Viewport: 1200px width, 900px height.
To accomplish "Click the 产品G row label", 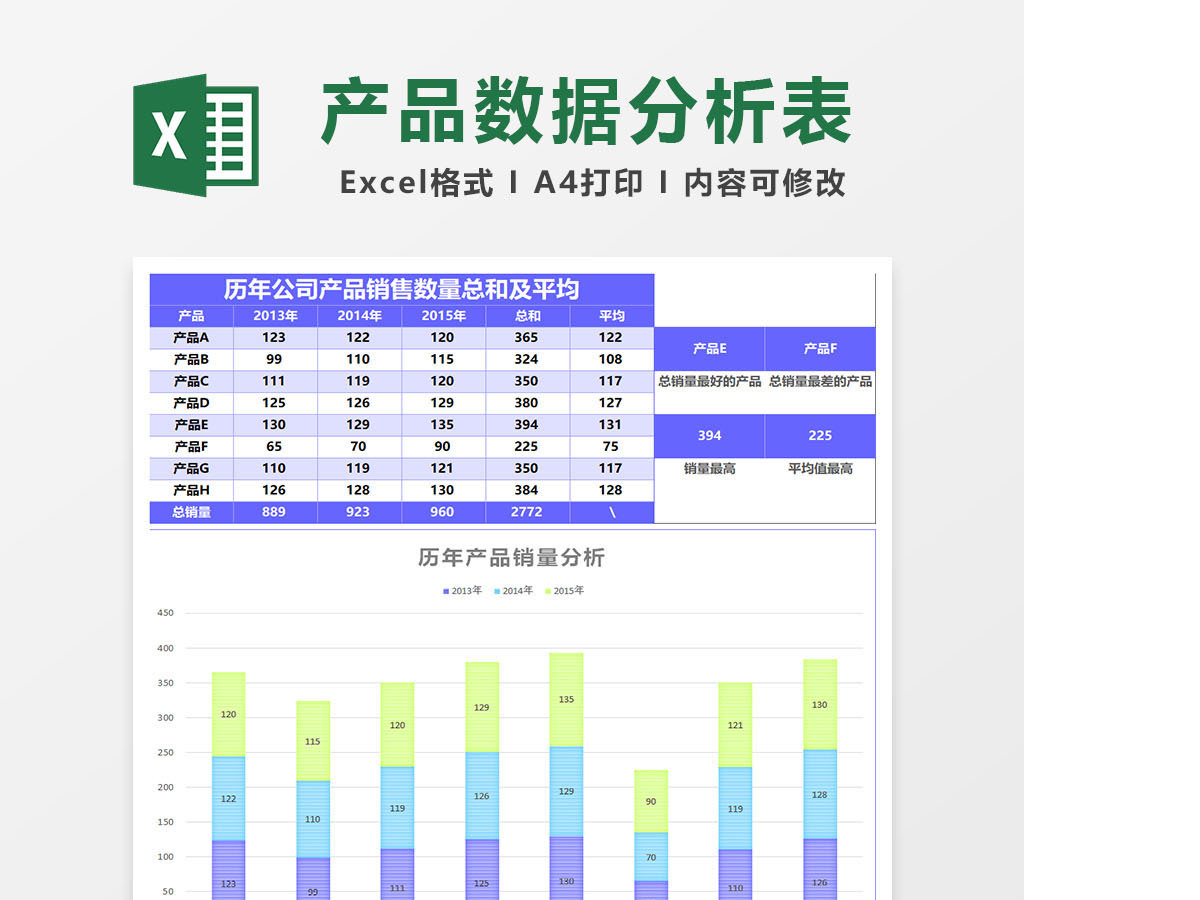I will pos(191,468).
